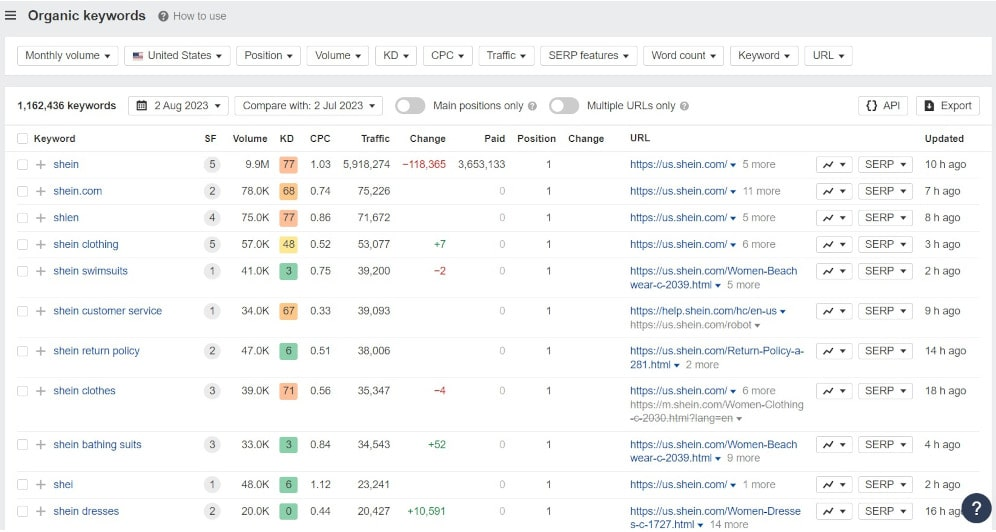
Task: Open the shein customer service keyword link
Action: (x=107, y=311)
